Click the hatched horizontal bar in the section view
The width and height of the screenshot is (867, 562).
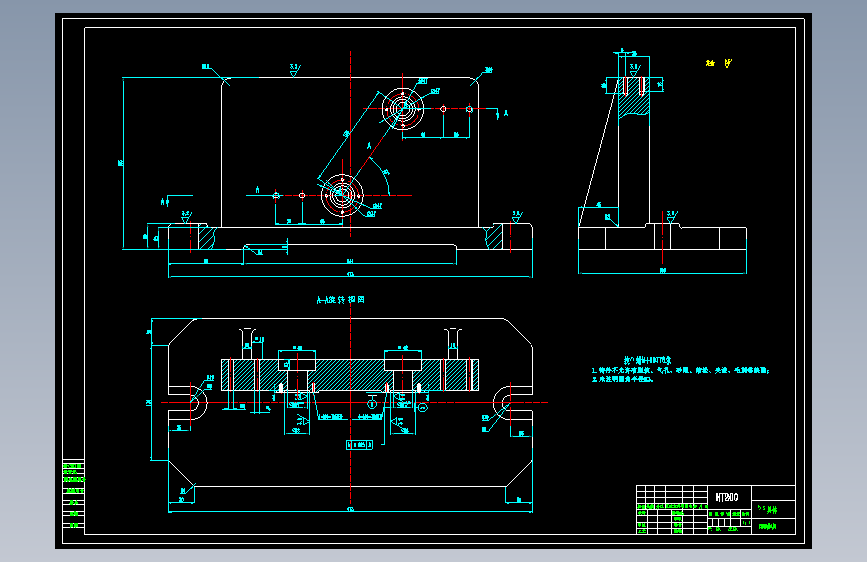tap(350, 375)
